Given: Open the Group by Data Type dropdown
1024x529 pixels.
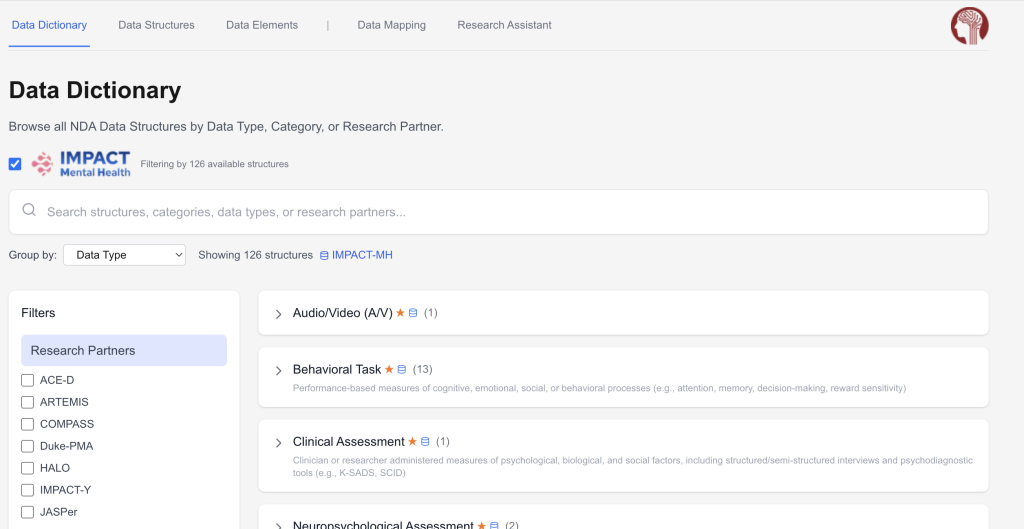Looking at the screenshot, I should 124,255.
